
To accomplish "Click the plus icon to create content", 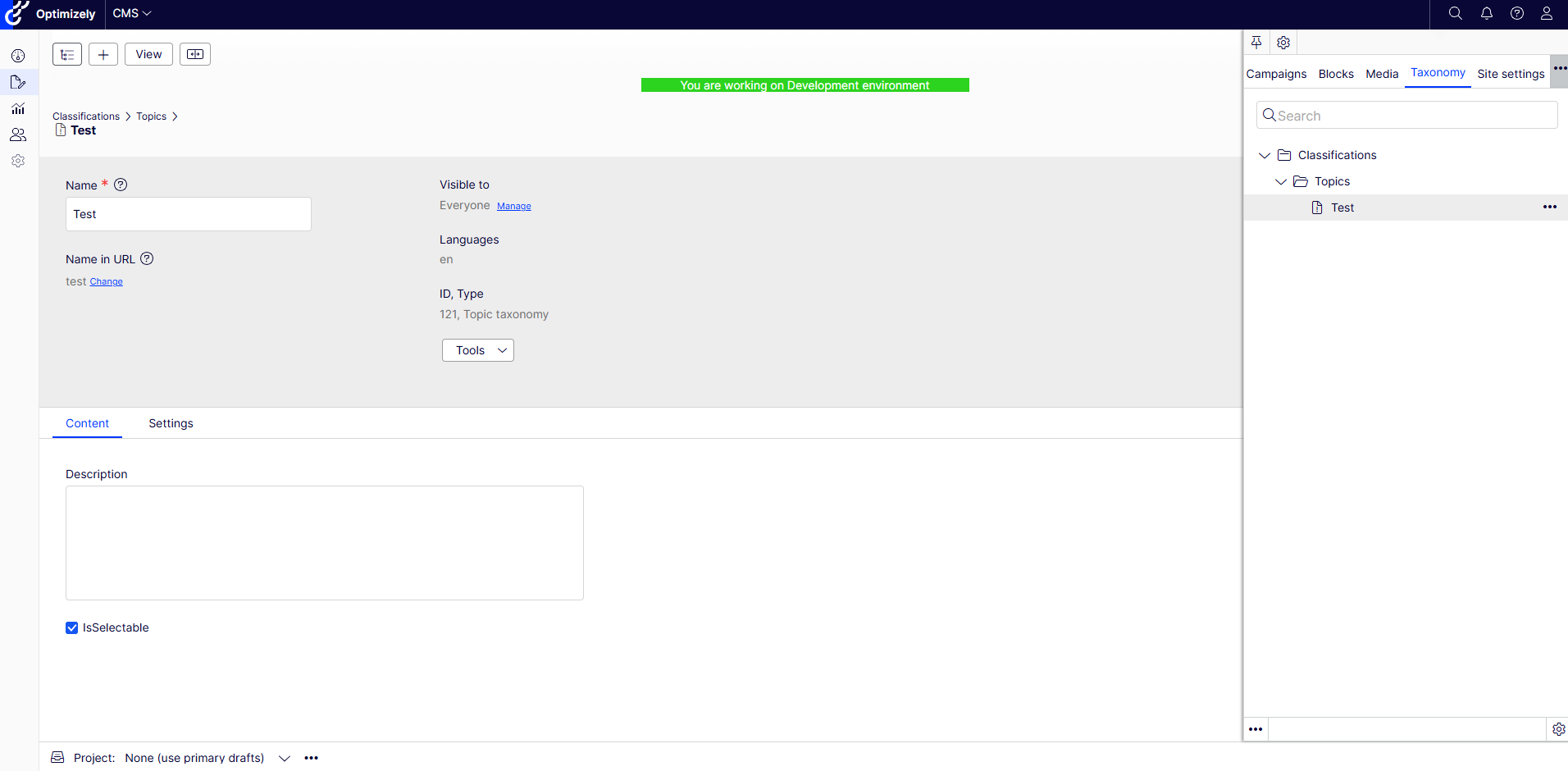I will (x=103, y=54).
